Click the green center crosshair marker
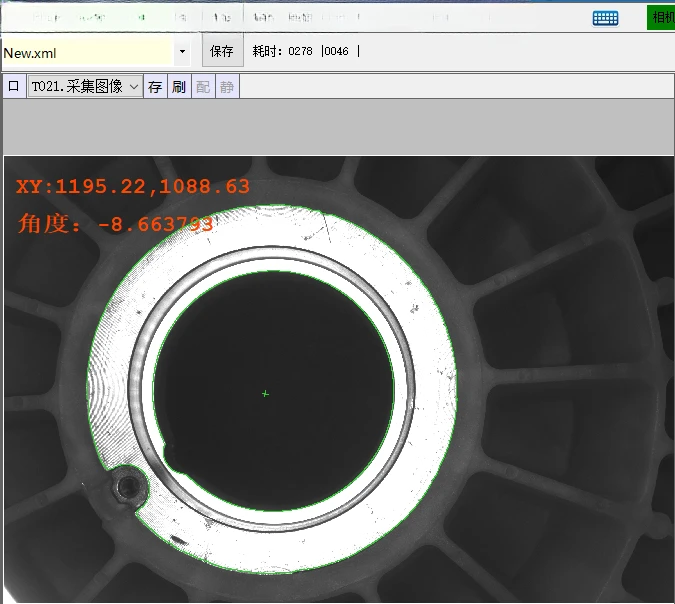Image resolution: width=675 pixels, height=604 pixels. click(265, 394)
